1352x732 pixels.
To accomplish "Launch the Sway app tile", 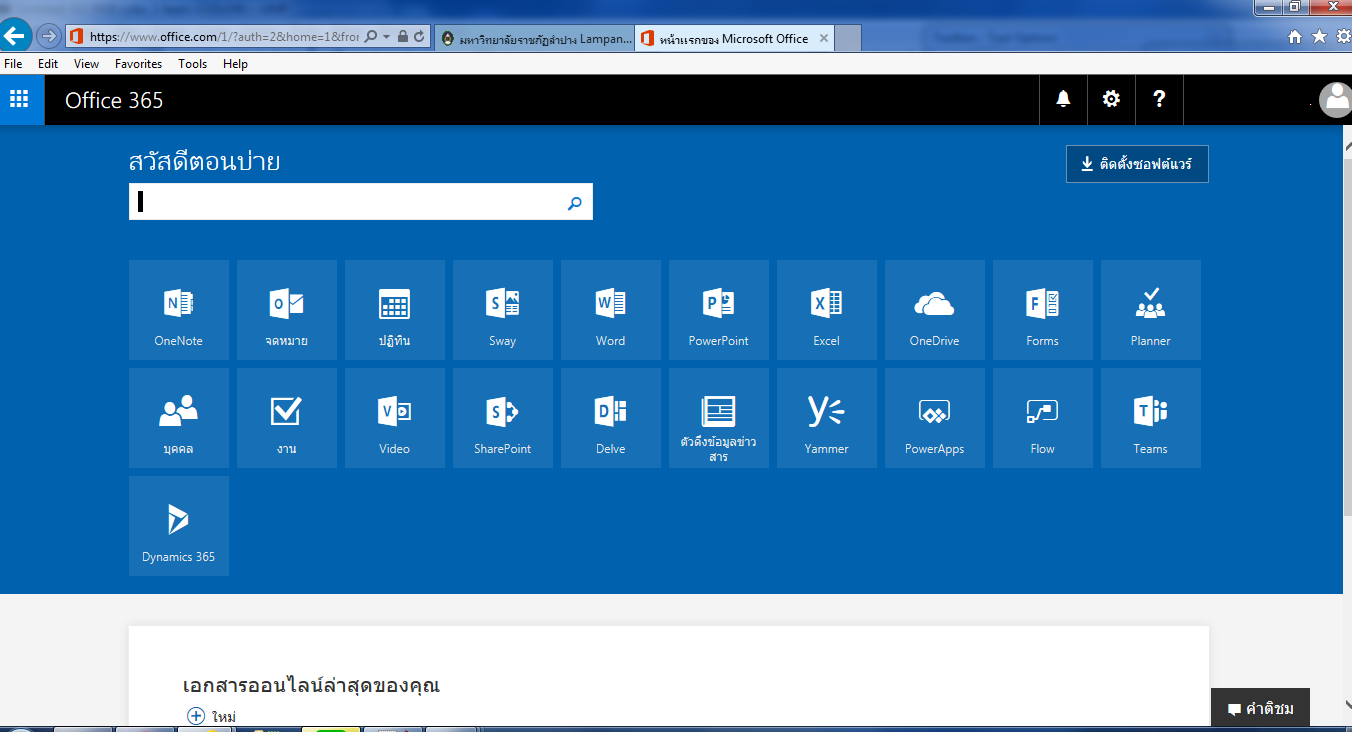I will coord(503,310).
